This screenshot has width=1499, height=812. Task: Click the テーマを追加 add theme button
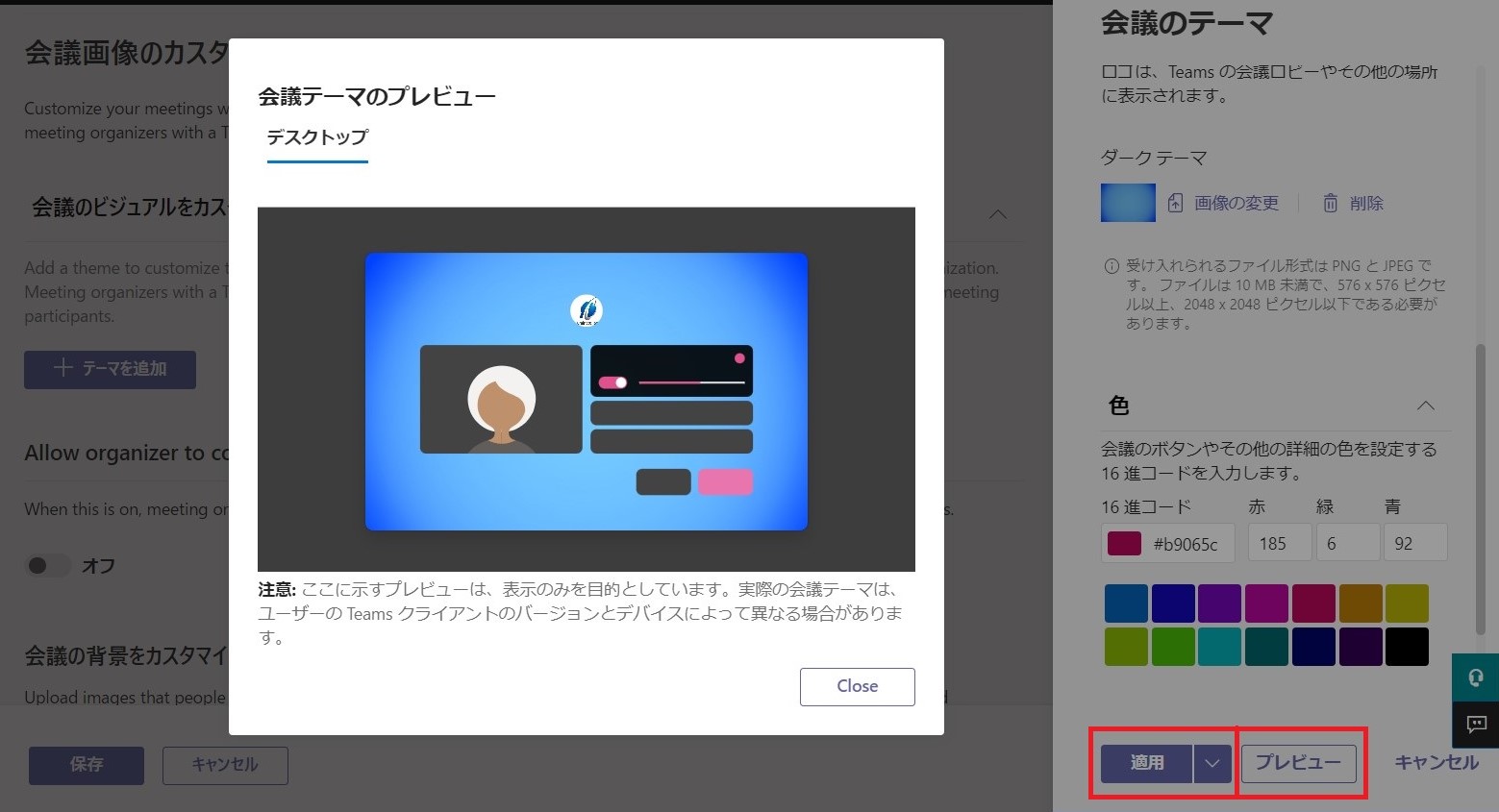(110, 369)
